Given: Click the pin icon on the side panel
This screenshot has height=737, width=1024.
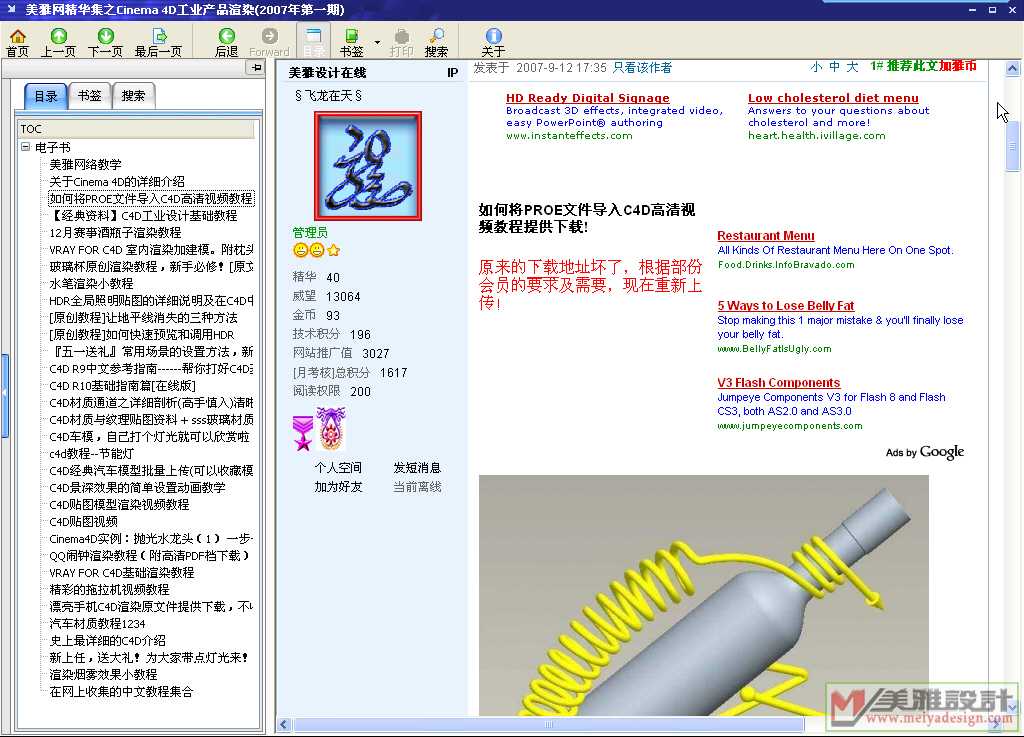Looking at the screenshot, I should [256, 67].
